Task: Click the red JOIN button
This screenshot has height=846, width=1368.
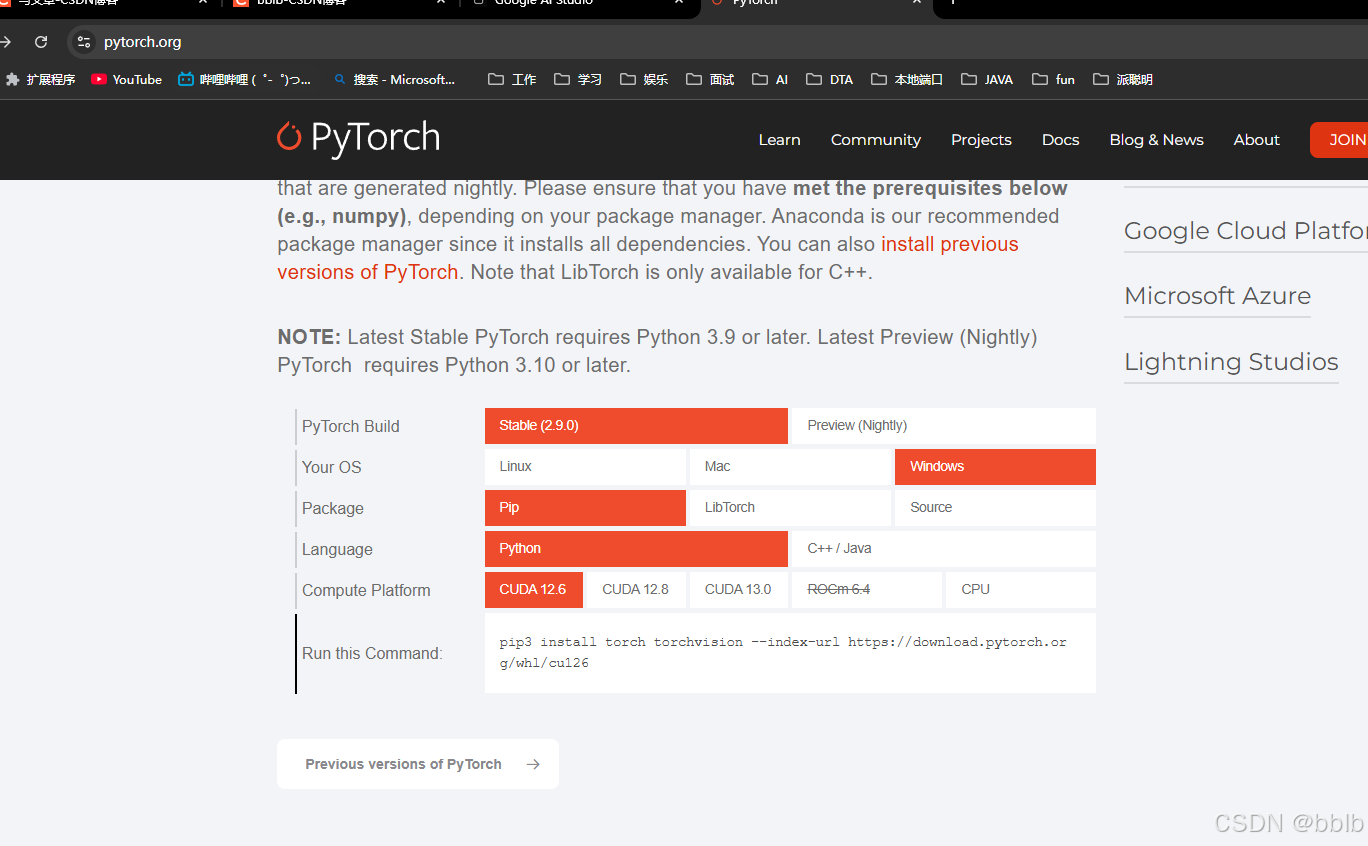Action: 1340,140
